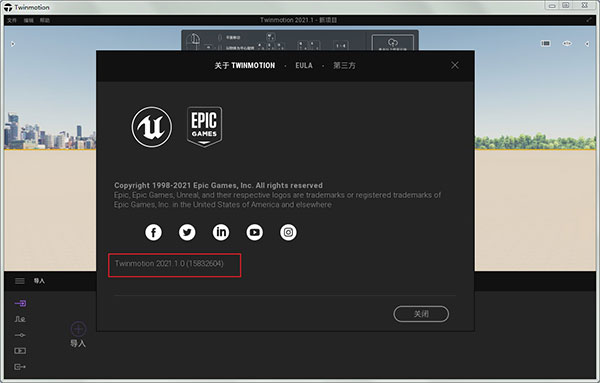
Task: Open the 编辑 menu
Action: pos(29,20)
